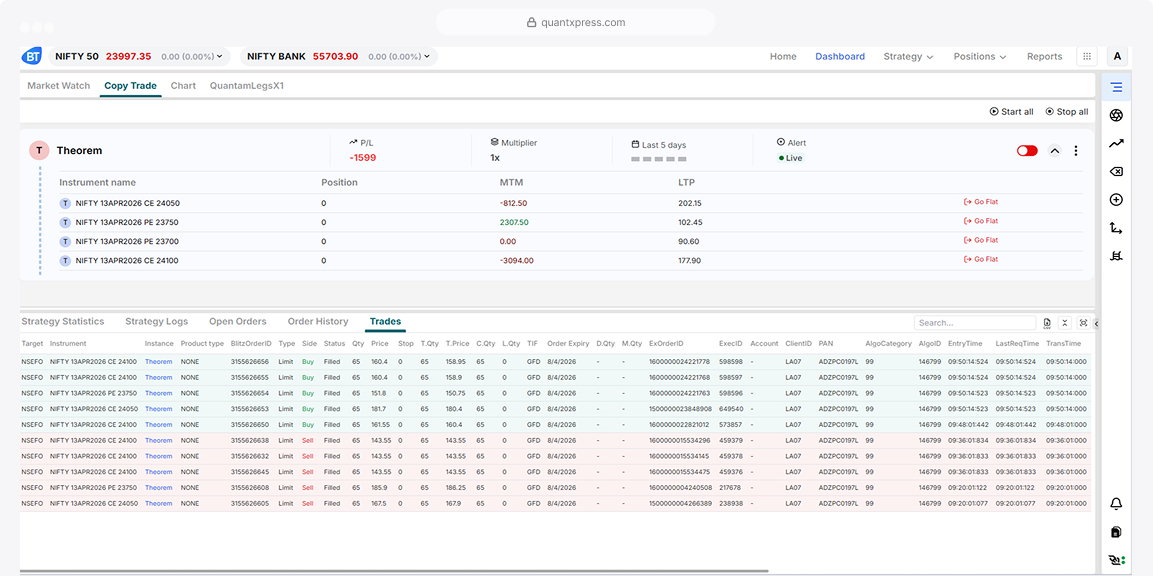Open the notifications bell icon
Image resolution: width=1153 pixels, height=577 pixels.
tap(1116, 503)
